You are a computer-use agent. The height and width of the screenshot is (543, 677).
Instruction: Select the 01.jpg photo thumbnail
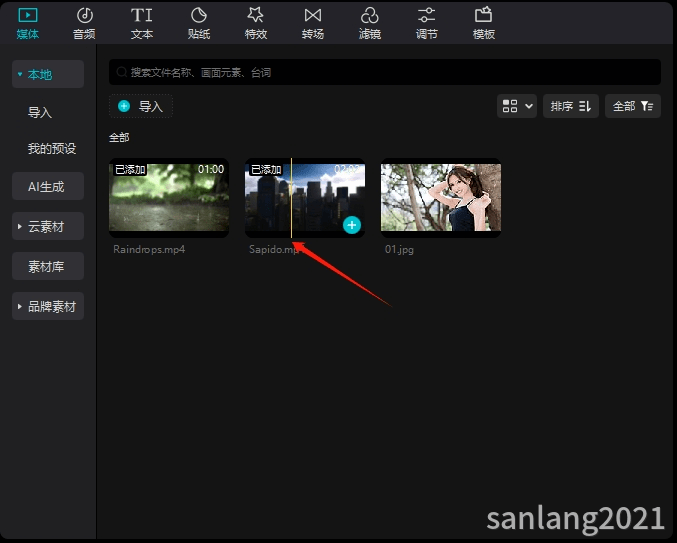point(441,198)
